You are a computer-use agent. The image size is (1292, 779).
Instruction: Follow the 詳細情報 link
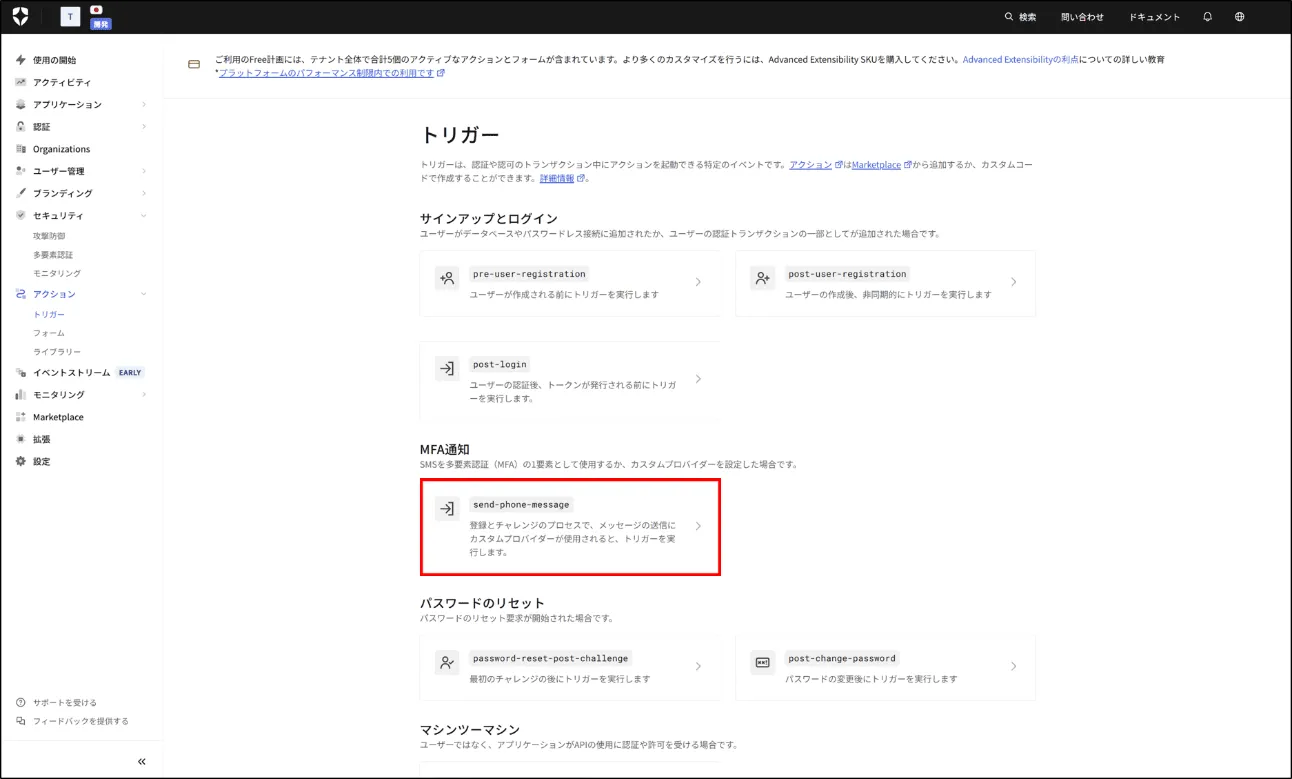(557, 178)
